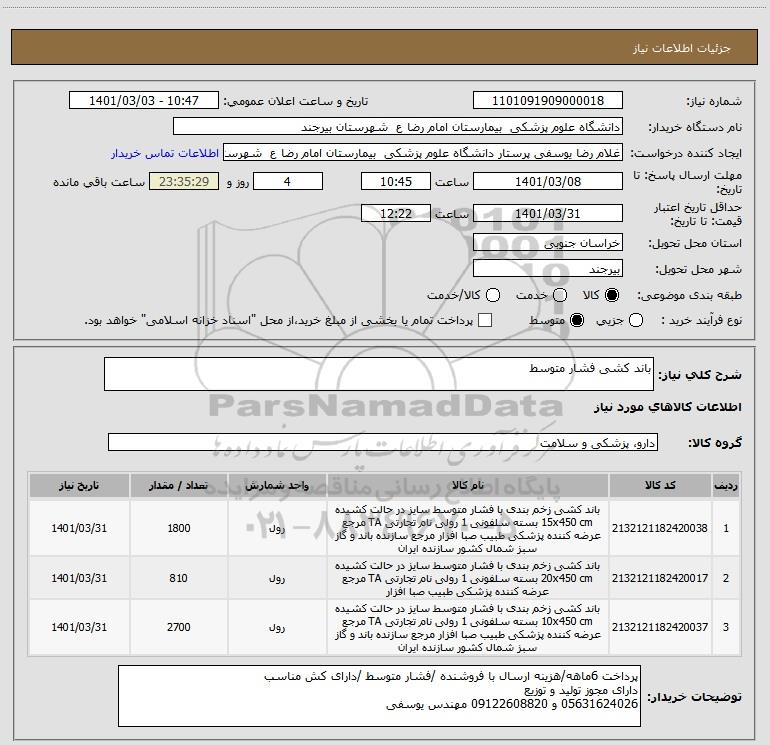Click the delivery city field بیرجند

[548, 268]
